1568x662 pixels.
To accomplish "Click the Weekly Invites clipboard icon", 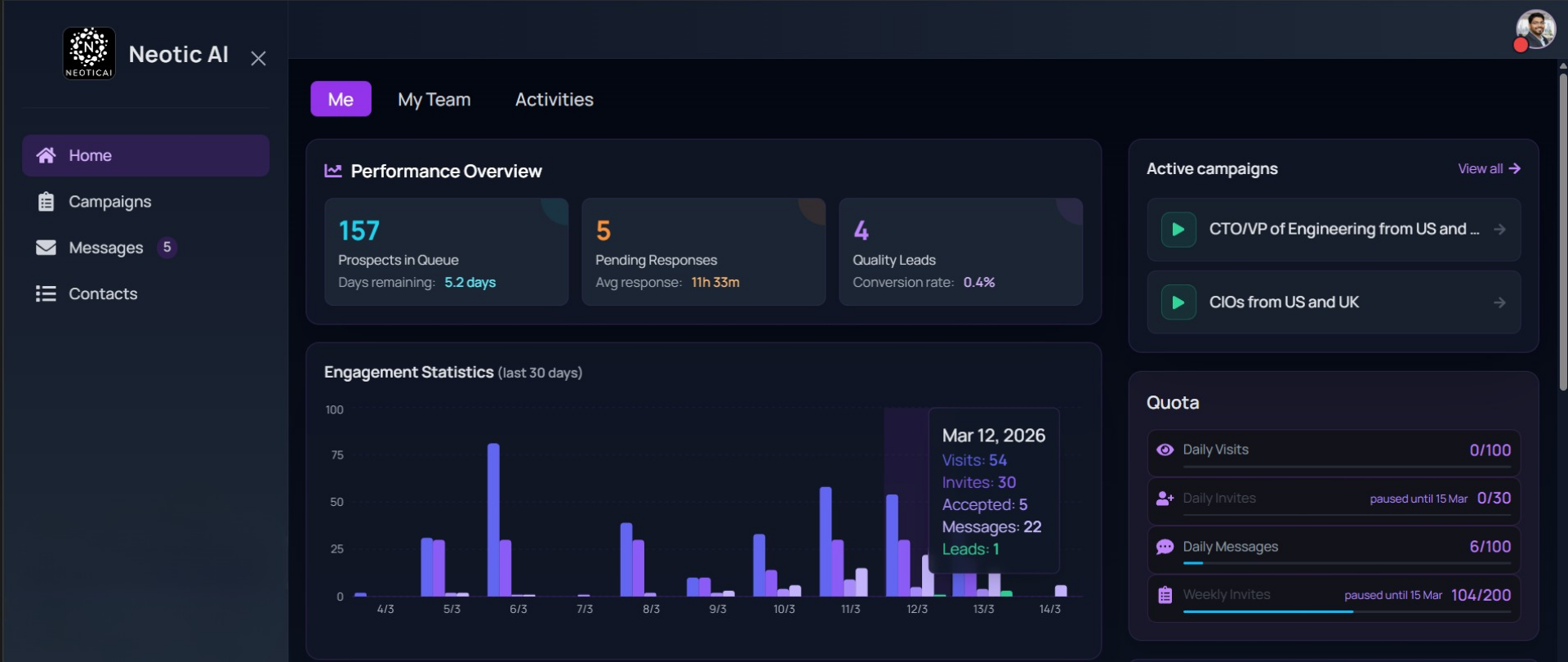I will [x=1165, y=595].
